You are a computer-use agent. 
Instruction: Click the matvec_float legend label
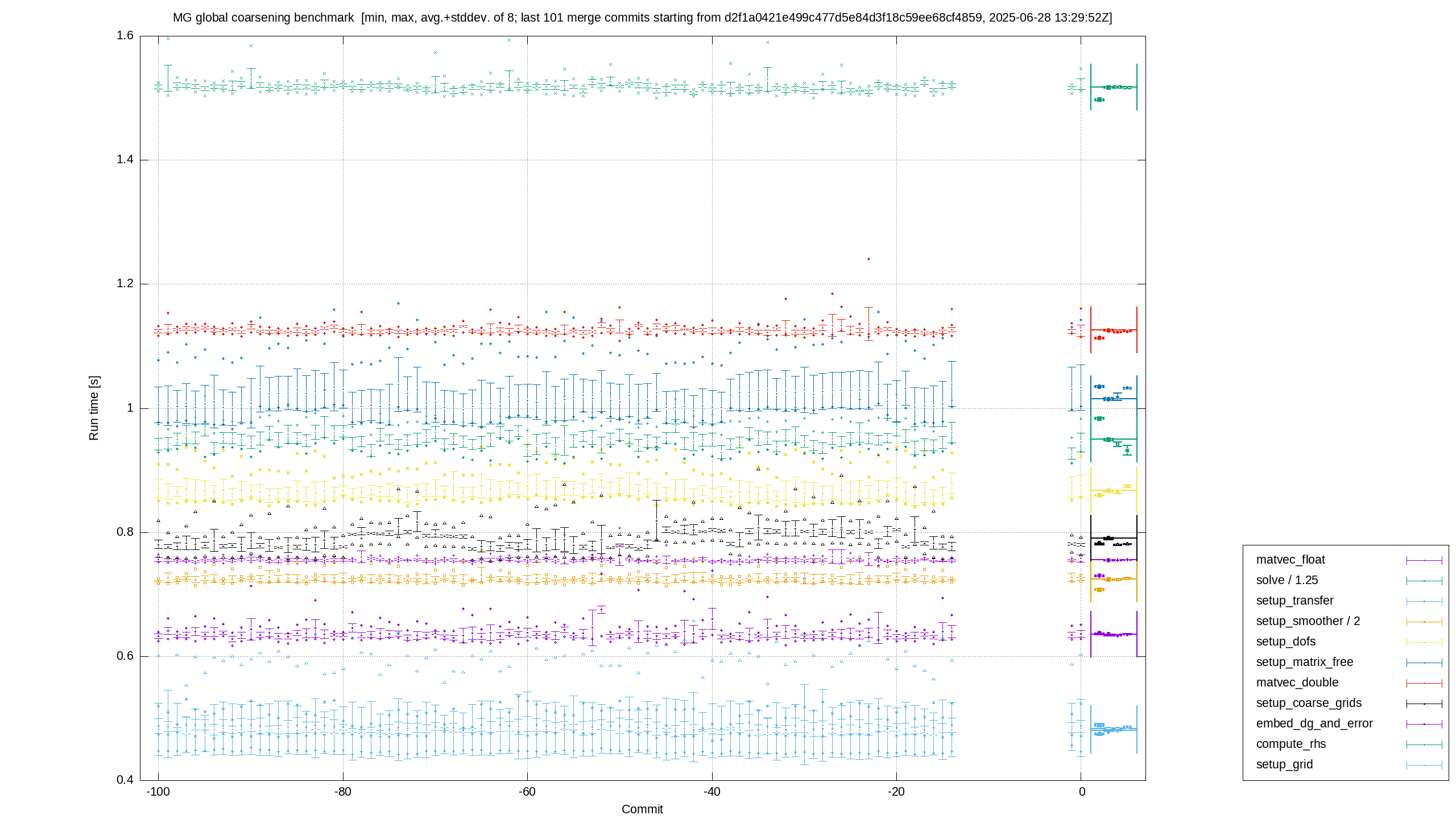tap(1290, 560)
